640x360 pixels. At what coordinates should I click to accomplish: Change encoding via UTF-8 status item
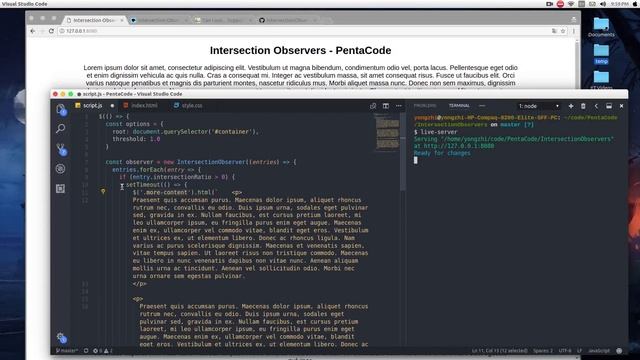pyautogui.click(x=565, y=351)
